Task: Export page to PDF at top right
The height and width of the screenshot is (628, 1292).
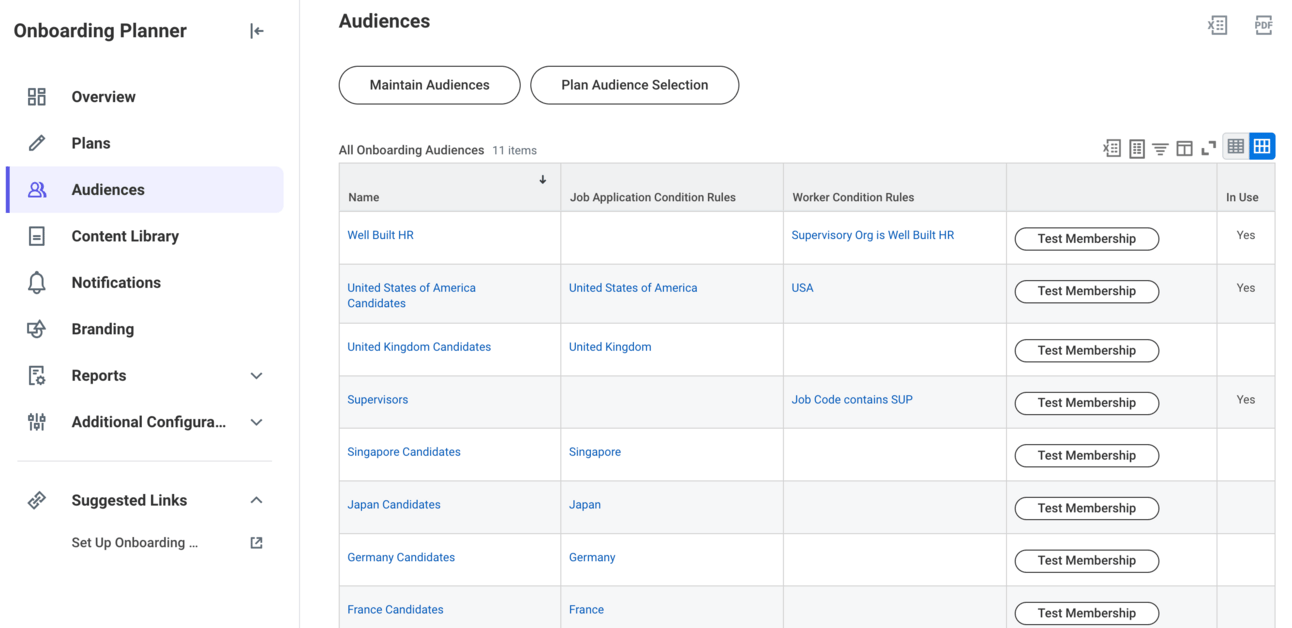Action: [1263, 25]
